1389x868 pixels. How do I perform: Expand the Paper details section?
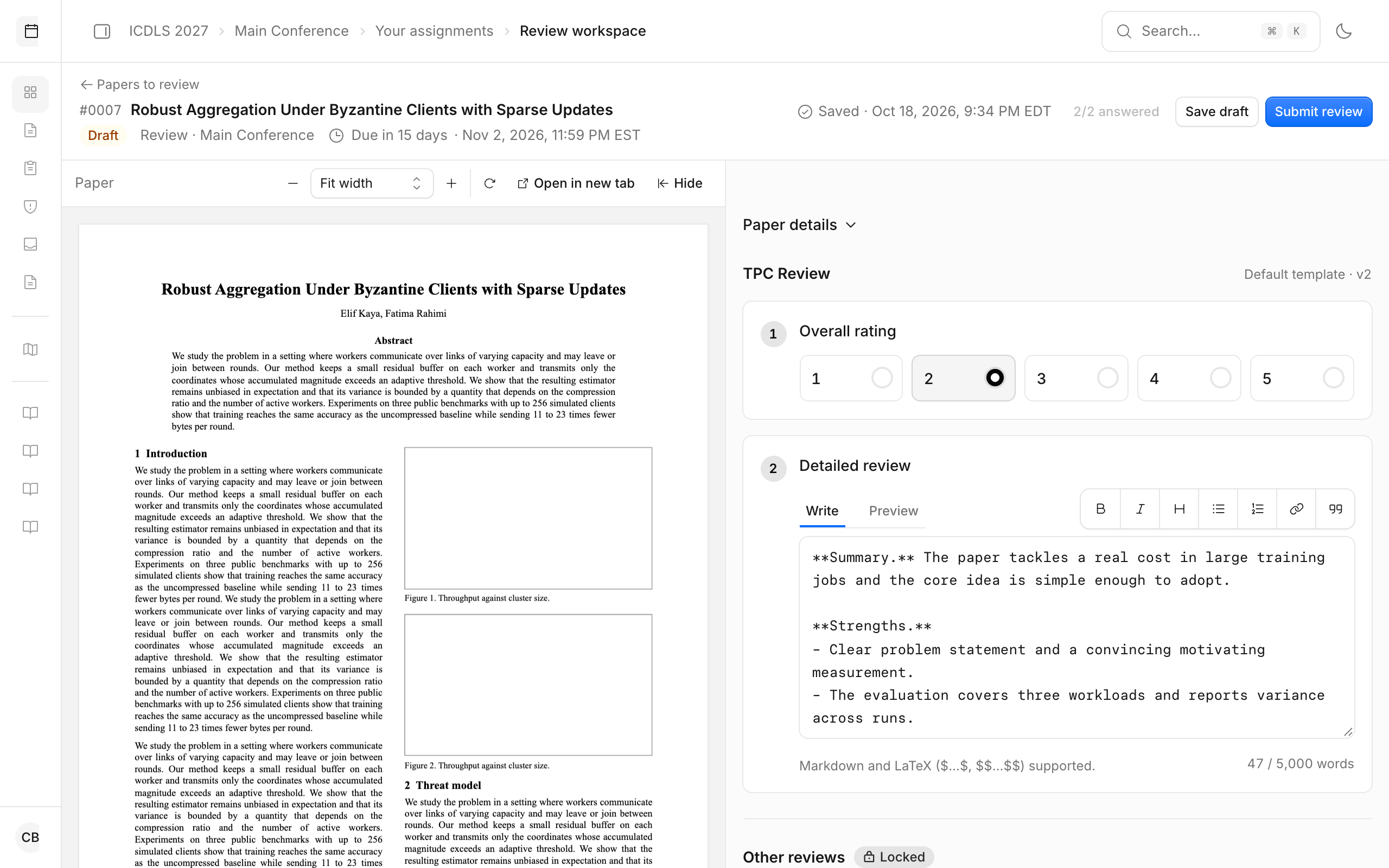(800, 225)
